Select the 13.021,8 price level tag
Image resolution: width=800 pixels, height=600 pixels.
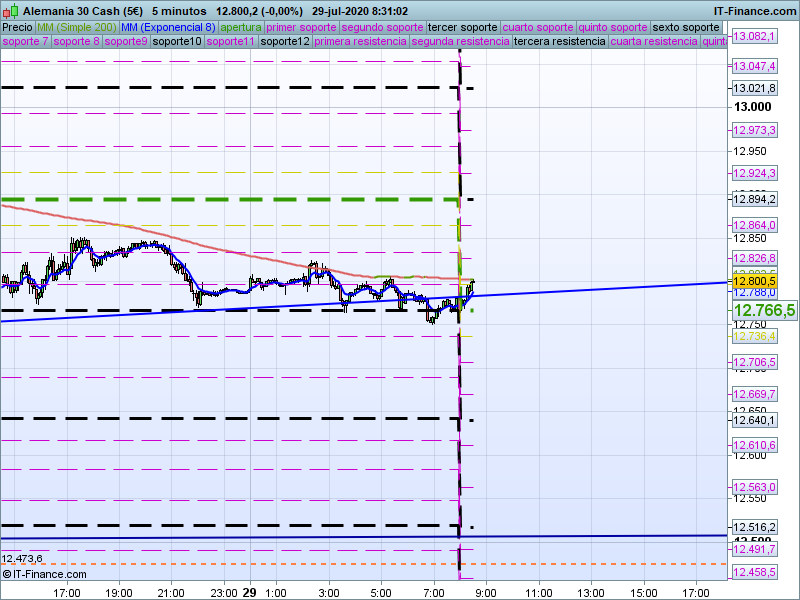tap(754, 88)
